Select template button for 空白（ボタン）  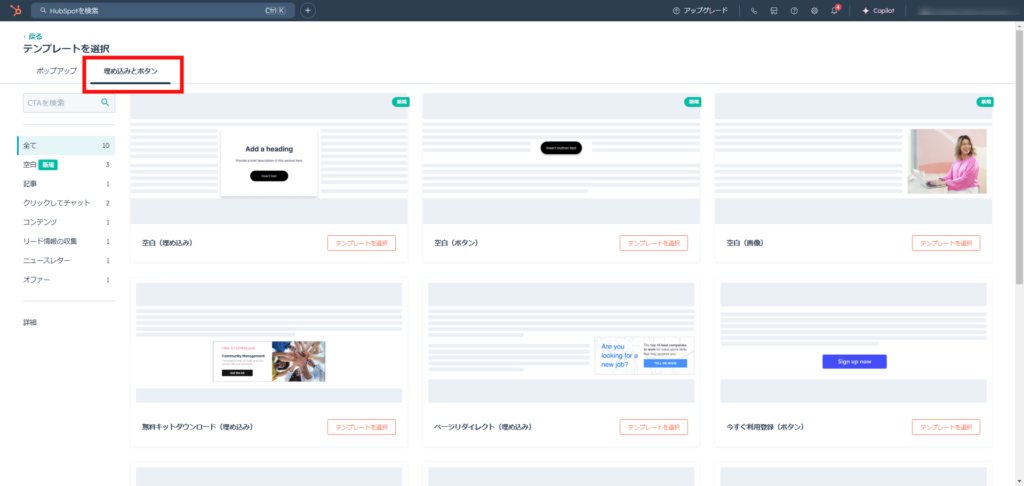pyautogui.click(x=653, y=243)
